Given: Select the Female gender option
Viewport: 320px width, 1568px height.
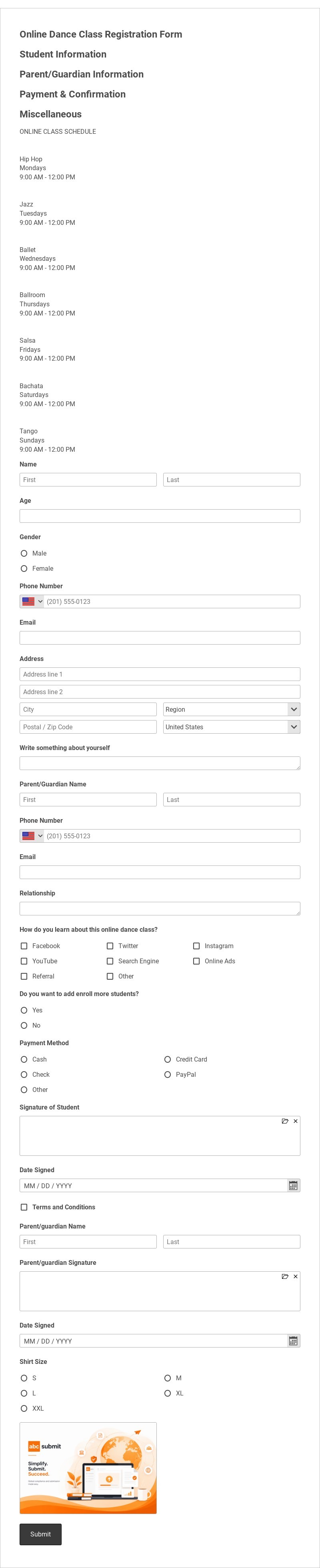Looking at the screenshot, I should click(24, 568).
